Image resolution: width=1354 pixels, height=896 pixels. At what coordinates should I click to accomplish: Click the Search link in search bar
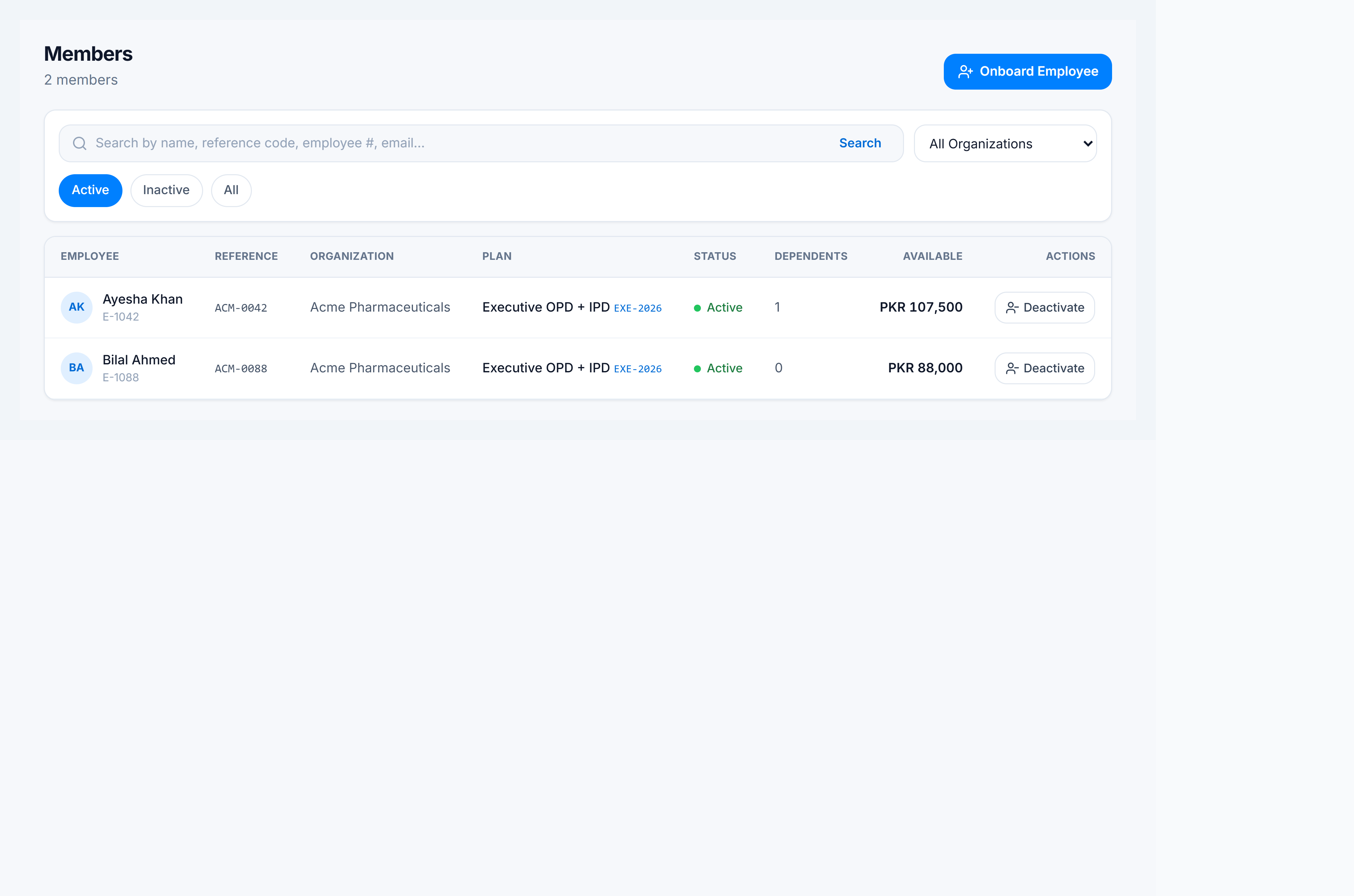(x=860, y=143)
